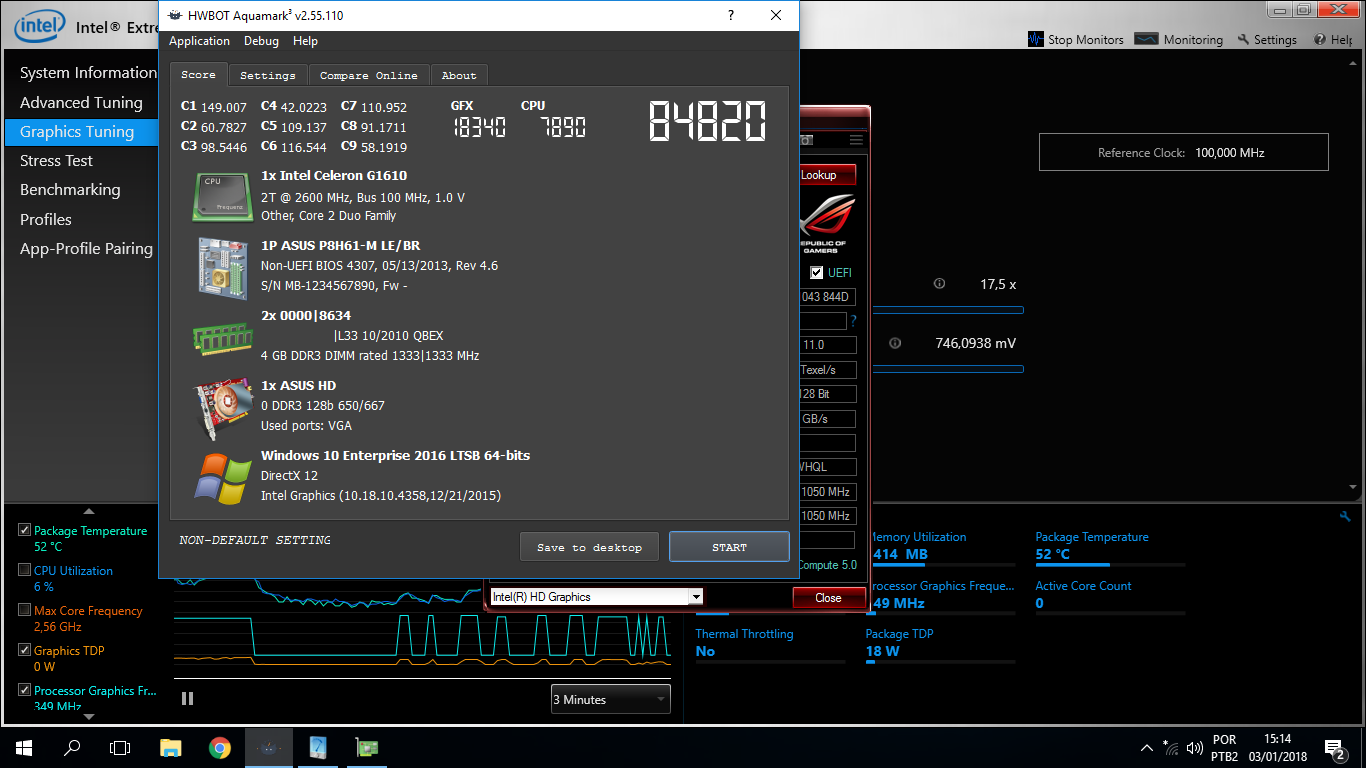1366x768 pixels.
Task: Open File Explorer from the taskbar
Action: (171, 747)
